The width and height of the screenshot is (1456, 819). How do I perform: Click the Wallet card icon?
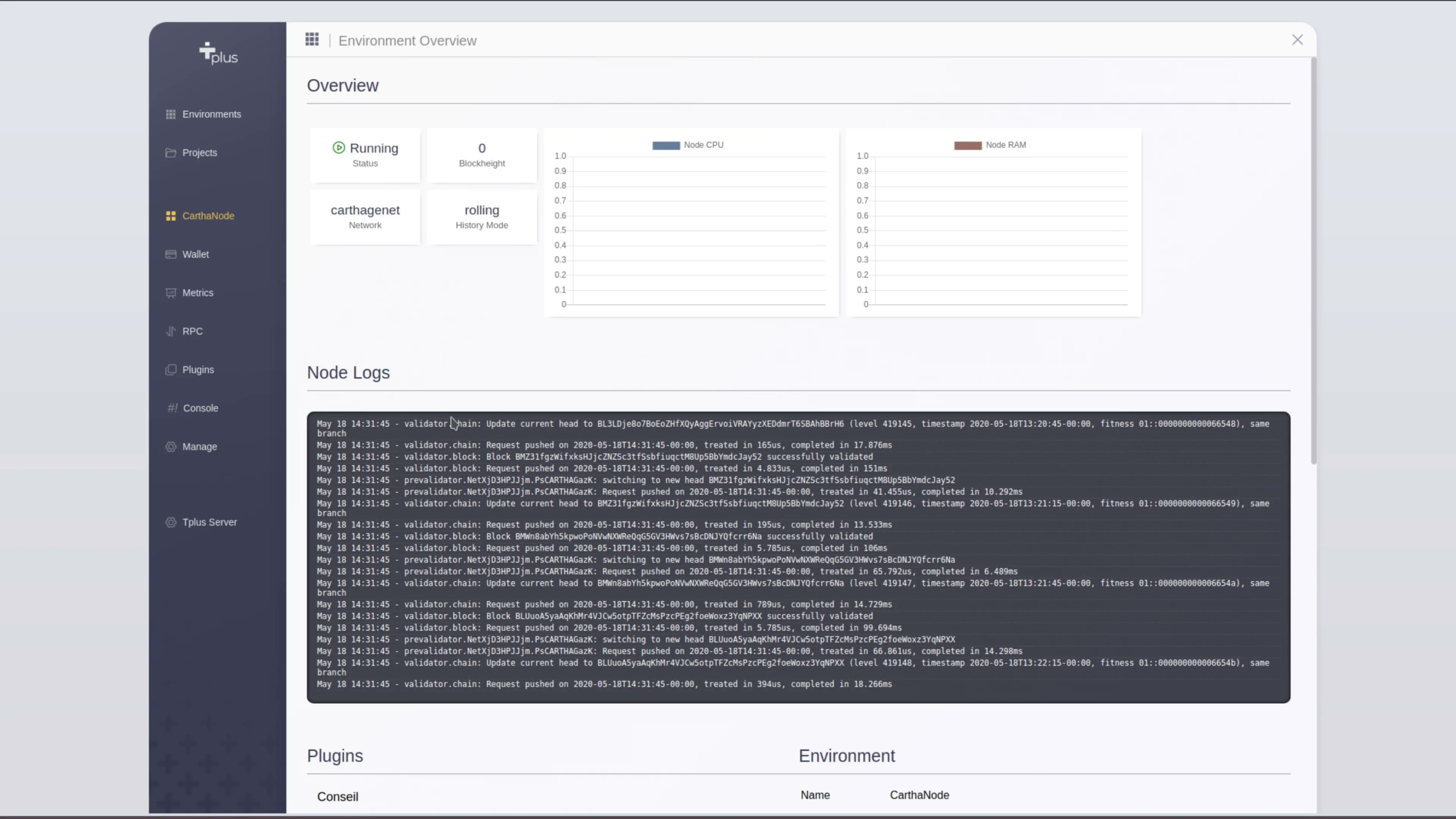click(x=170, y=254)
